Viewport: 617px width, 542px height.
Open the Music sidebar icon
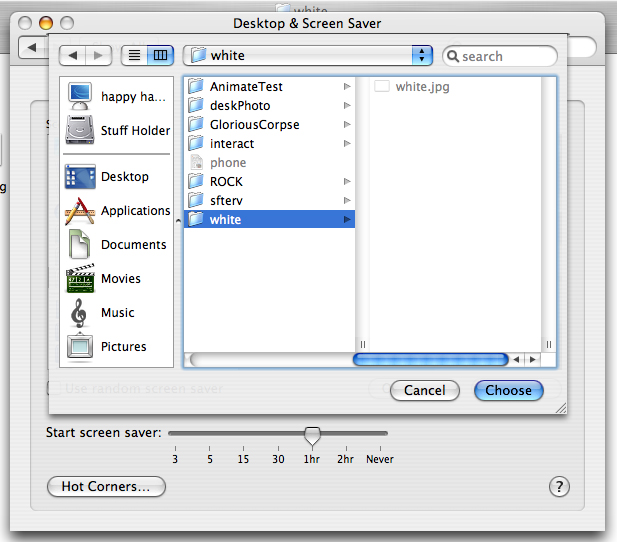[x=79, y=313]
